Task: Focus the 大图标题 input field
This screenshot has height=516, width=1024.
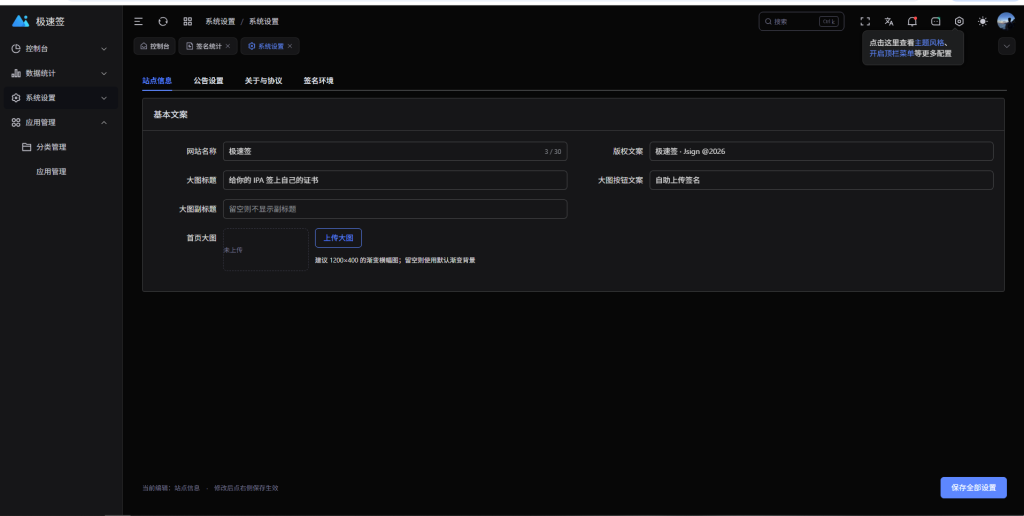Action: pyautogui.click(x=395, y=180)
